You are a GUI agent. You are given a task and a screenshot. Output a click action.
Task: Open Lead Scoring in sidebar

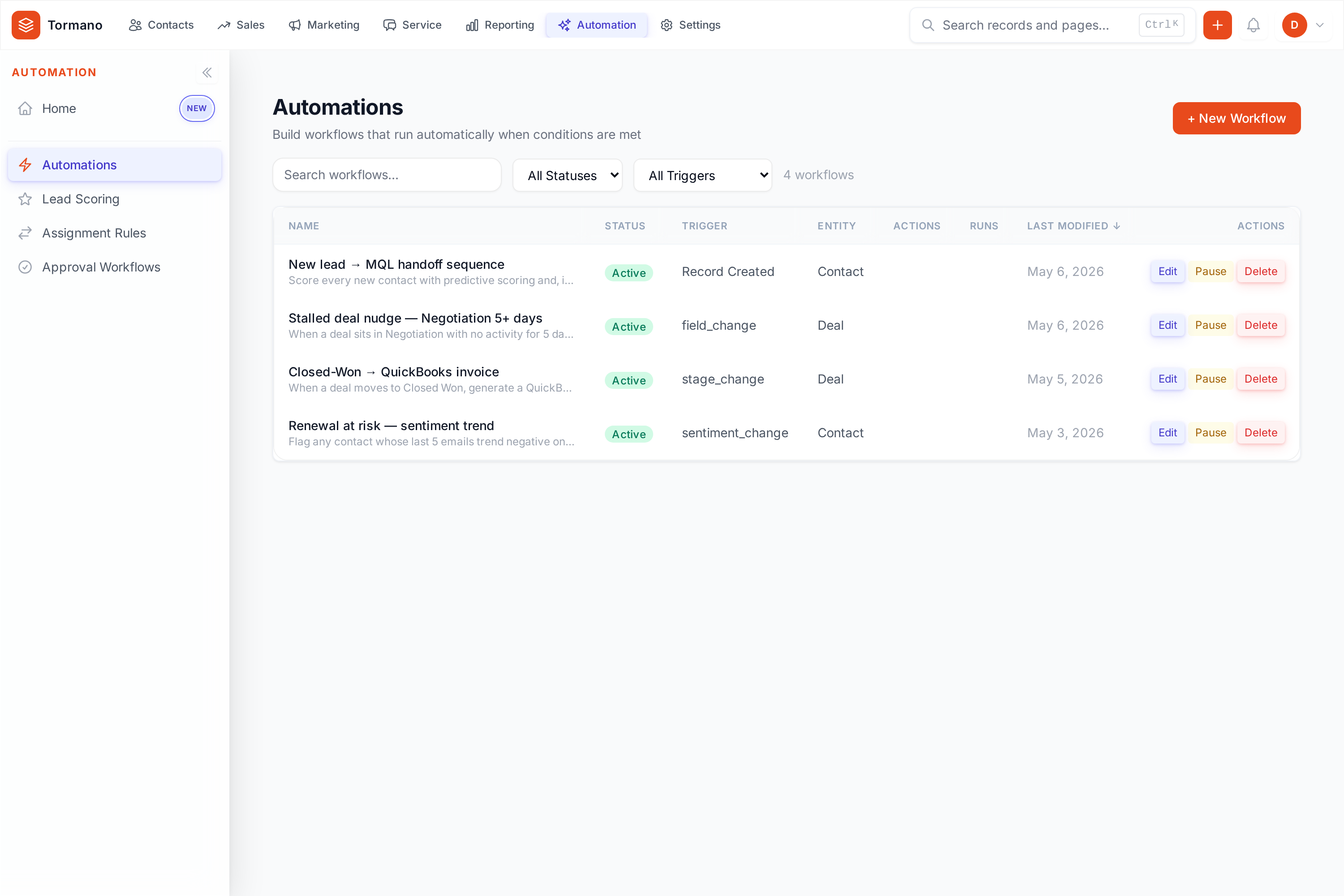click(114, 199)
